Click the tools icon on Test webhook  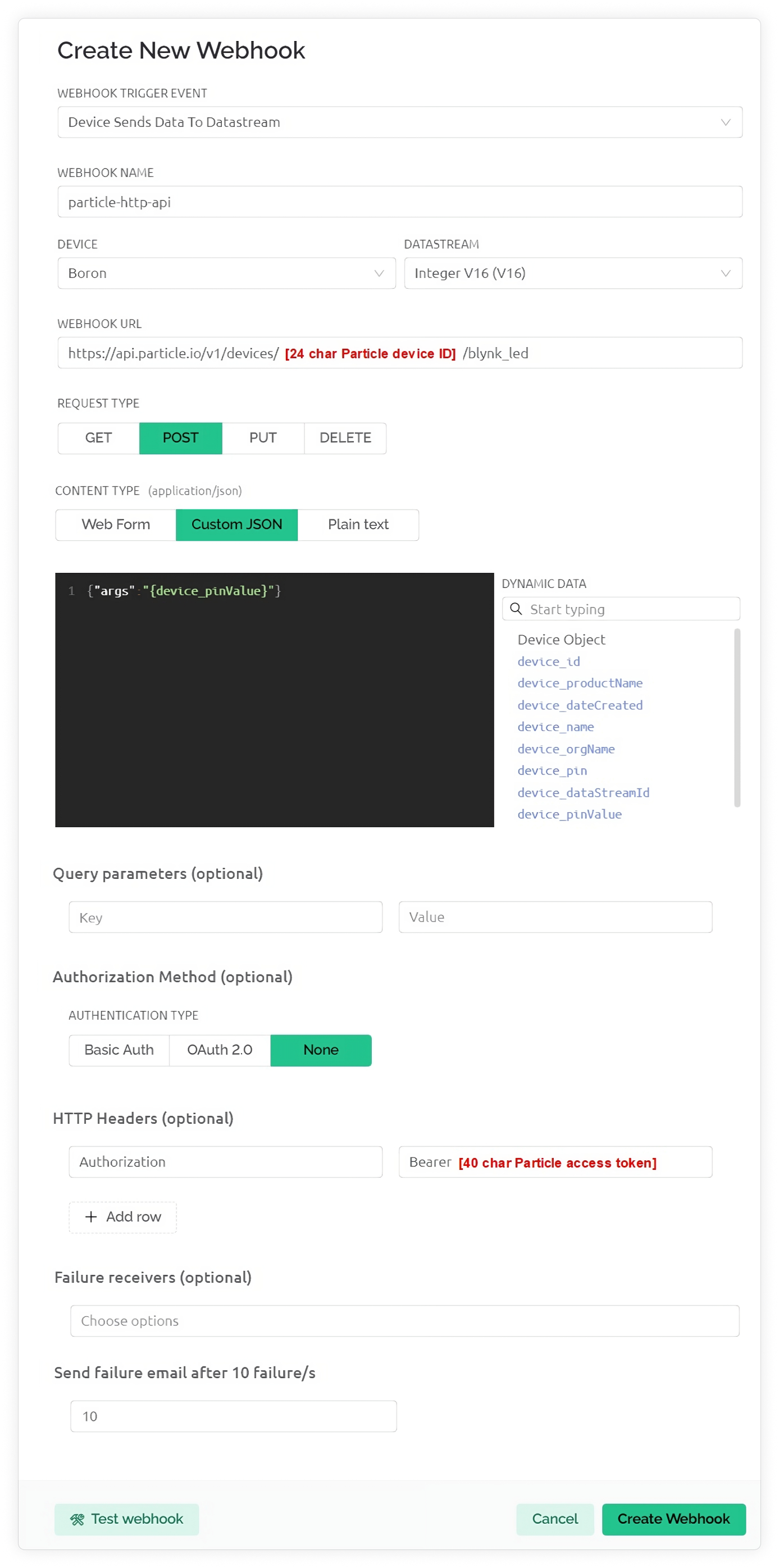(78, 1519)
